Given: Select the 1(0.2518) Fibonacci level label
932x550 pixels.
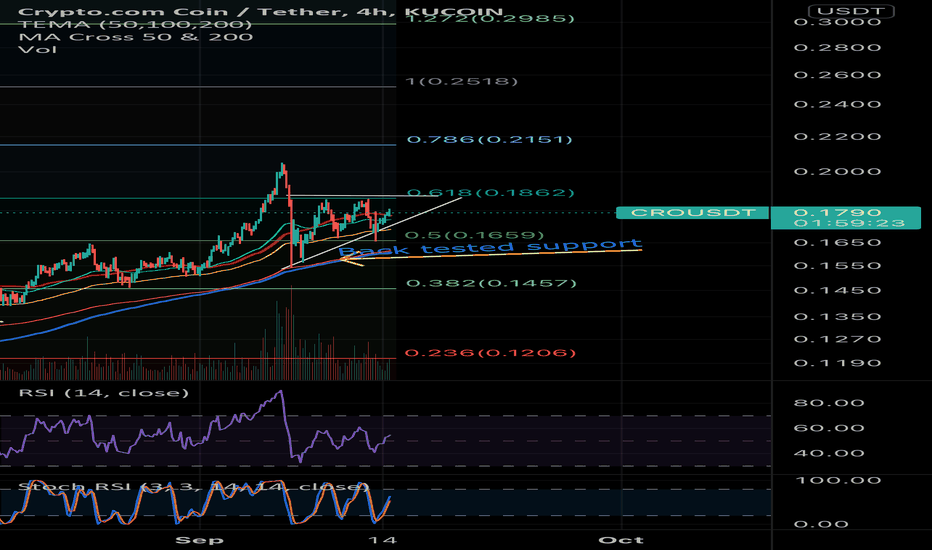Looking at the screenshot, I should (462, 81).
